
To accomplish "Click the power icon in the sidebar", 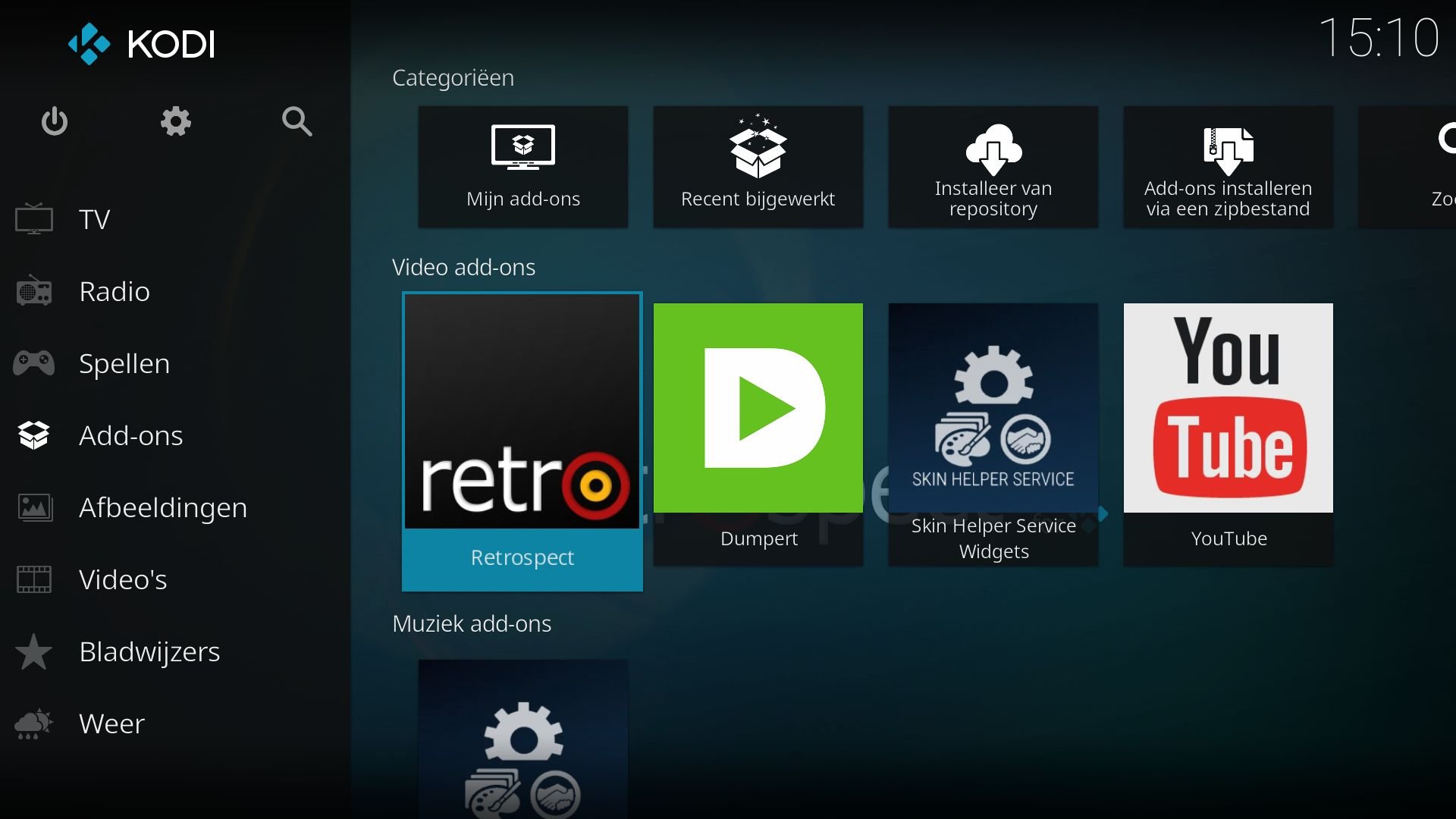I will [x=55, y=121].
